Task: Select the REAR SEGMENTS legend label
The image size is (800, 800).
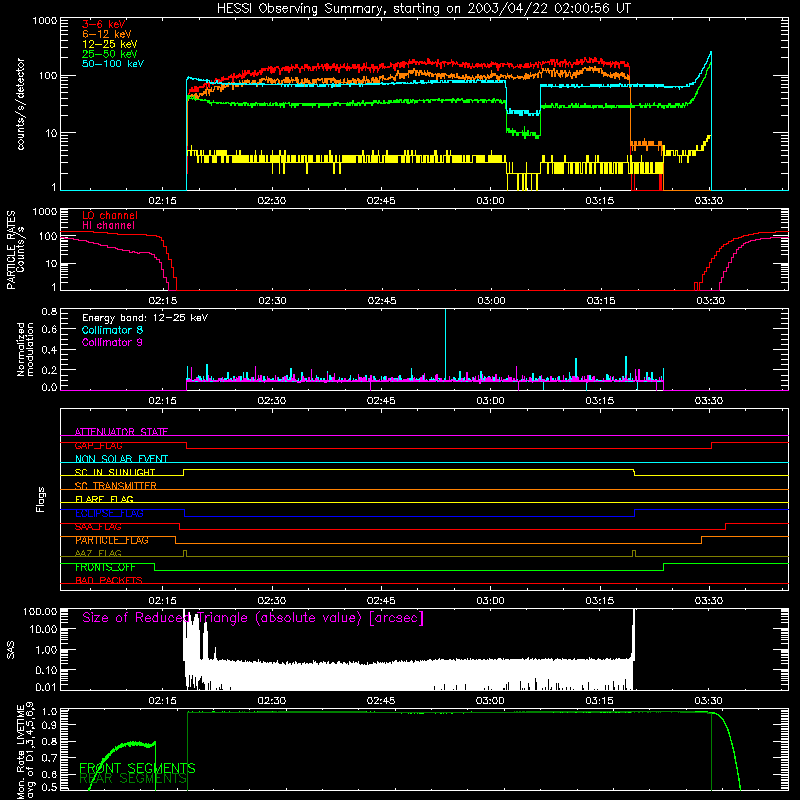Action: click(133, 778)
